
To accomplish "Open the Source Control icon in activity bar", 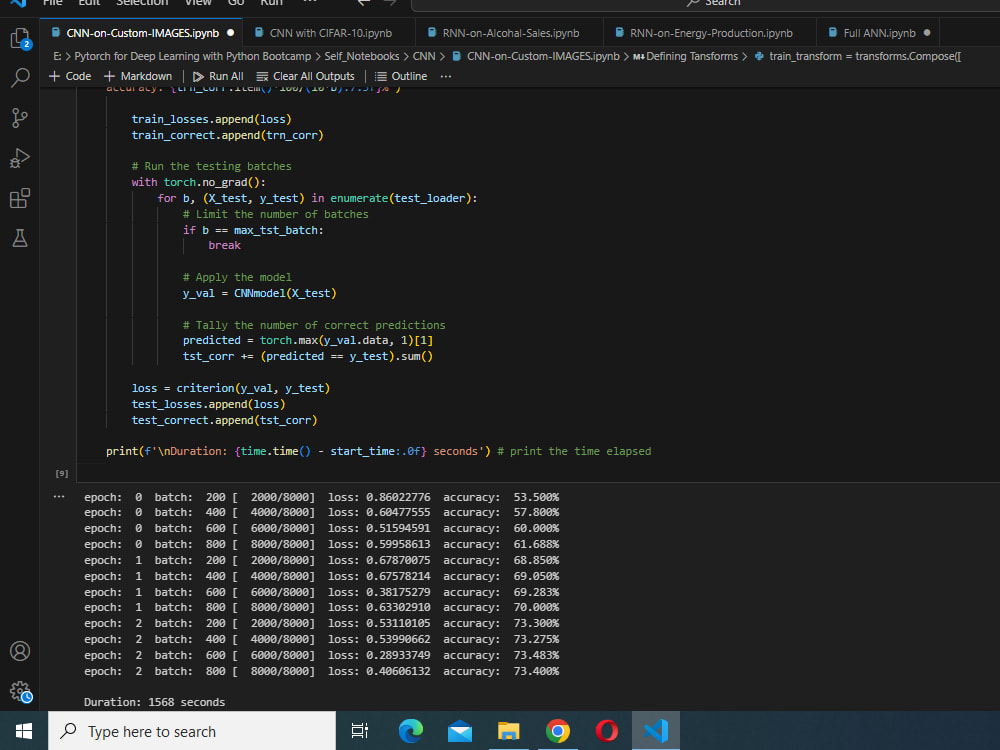I will (20, 118).
